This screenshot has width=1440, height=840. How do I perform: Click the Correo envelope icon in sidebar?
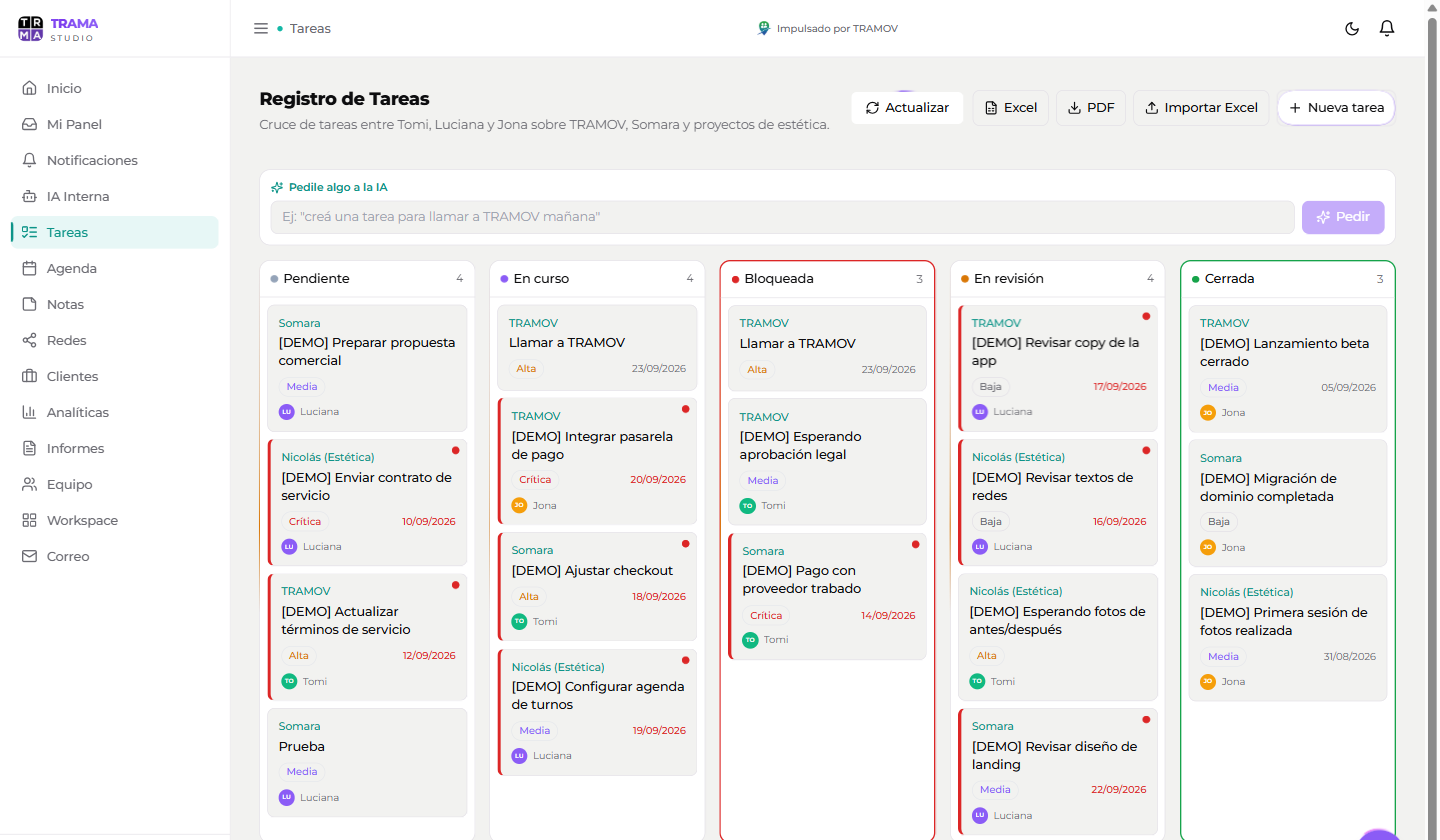(29, 556)
